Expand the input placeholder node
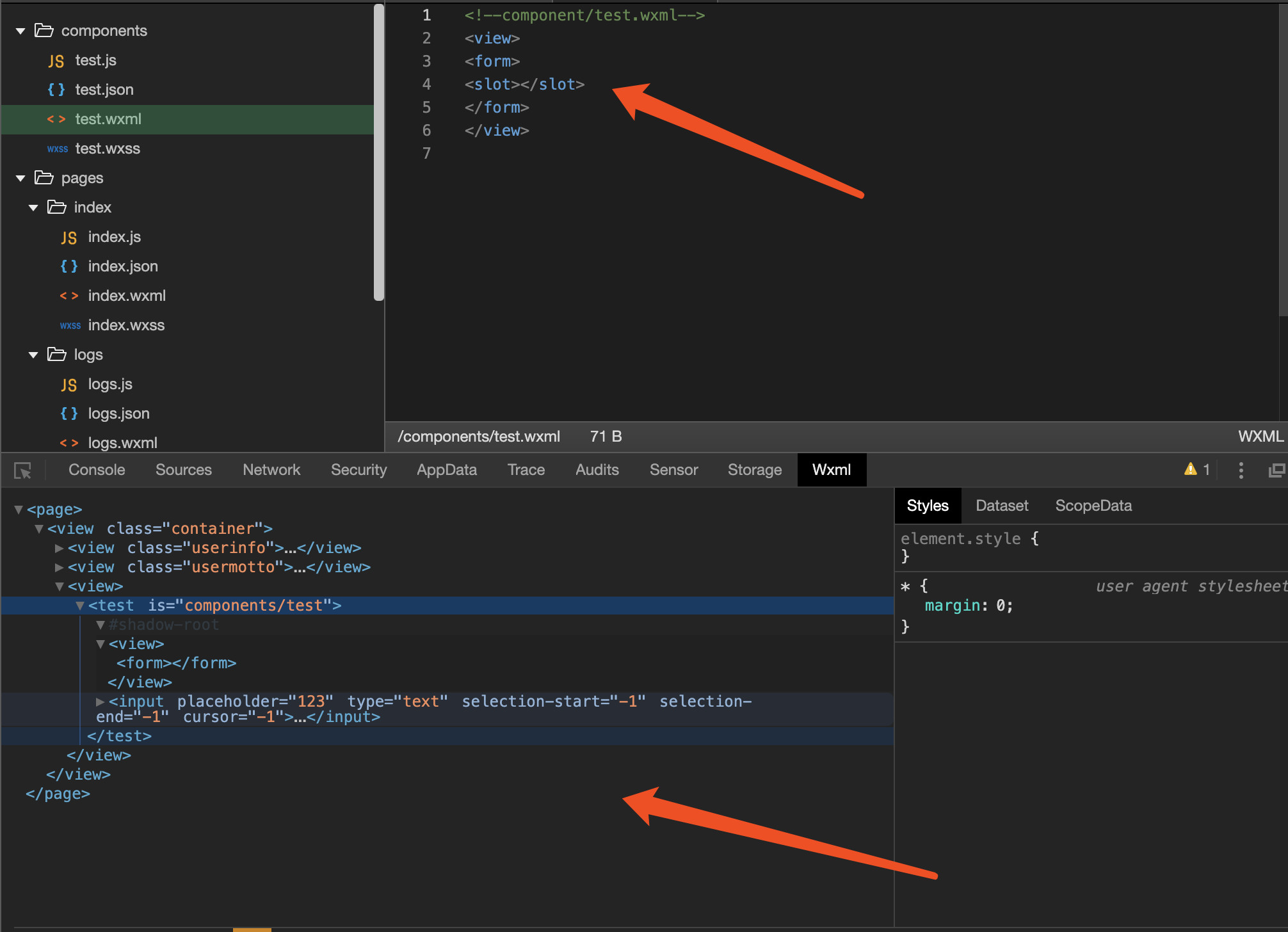The height and width of the screenshot is (932, 1288). 100,702
